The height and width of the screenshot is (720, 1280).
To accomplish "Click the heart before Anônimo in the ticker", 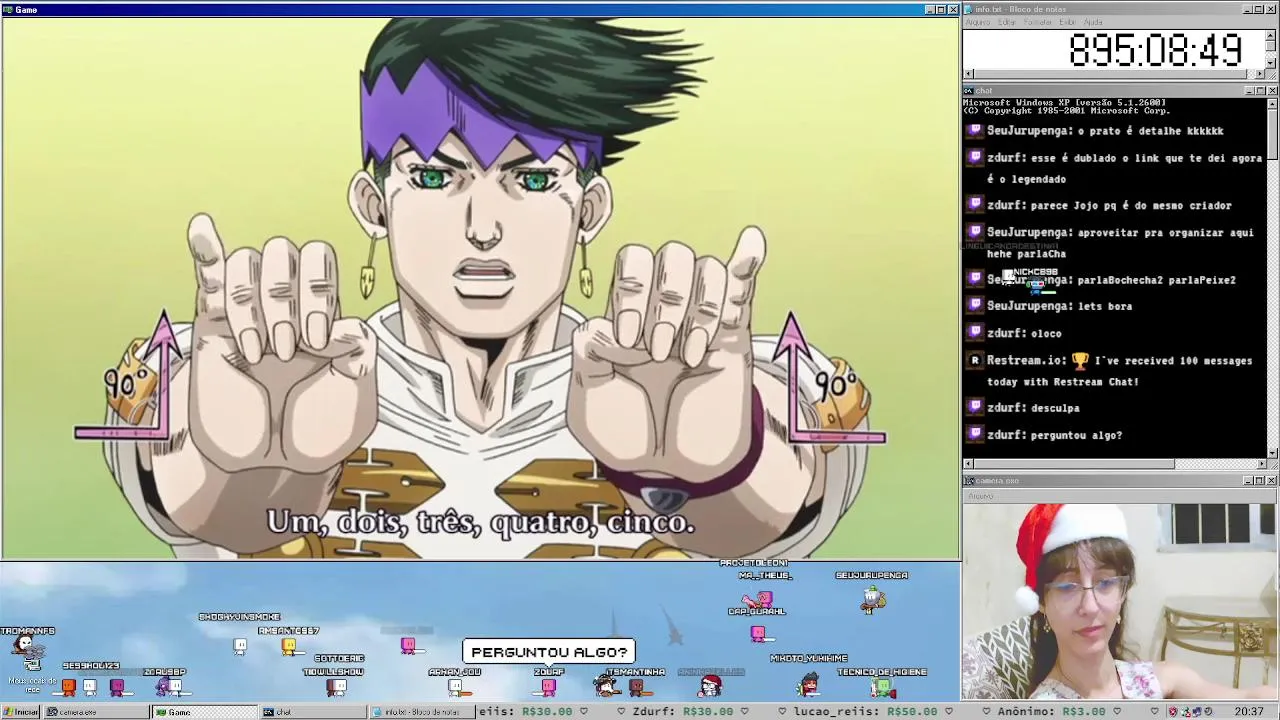I will pyautogui.click(x=986, y=711).
